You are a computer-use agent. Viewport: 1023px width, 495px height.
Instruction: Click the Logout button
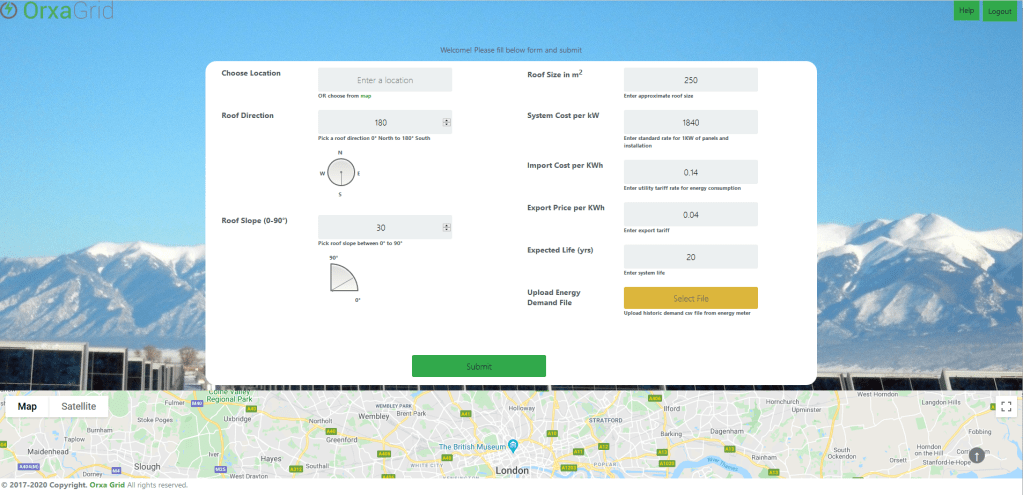[999, 11]
